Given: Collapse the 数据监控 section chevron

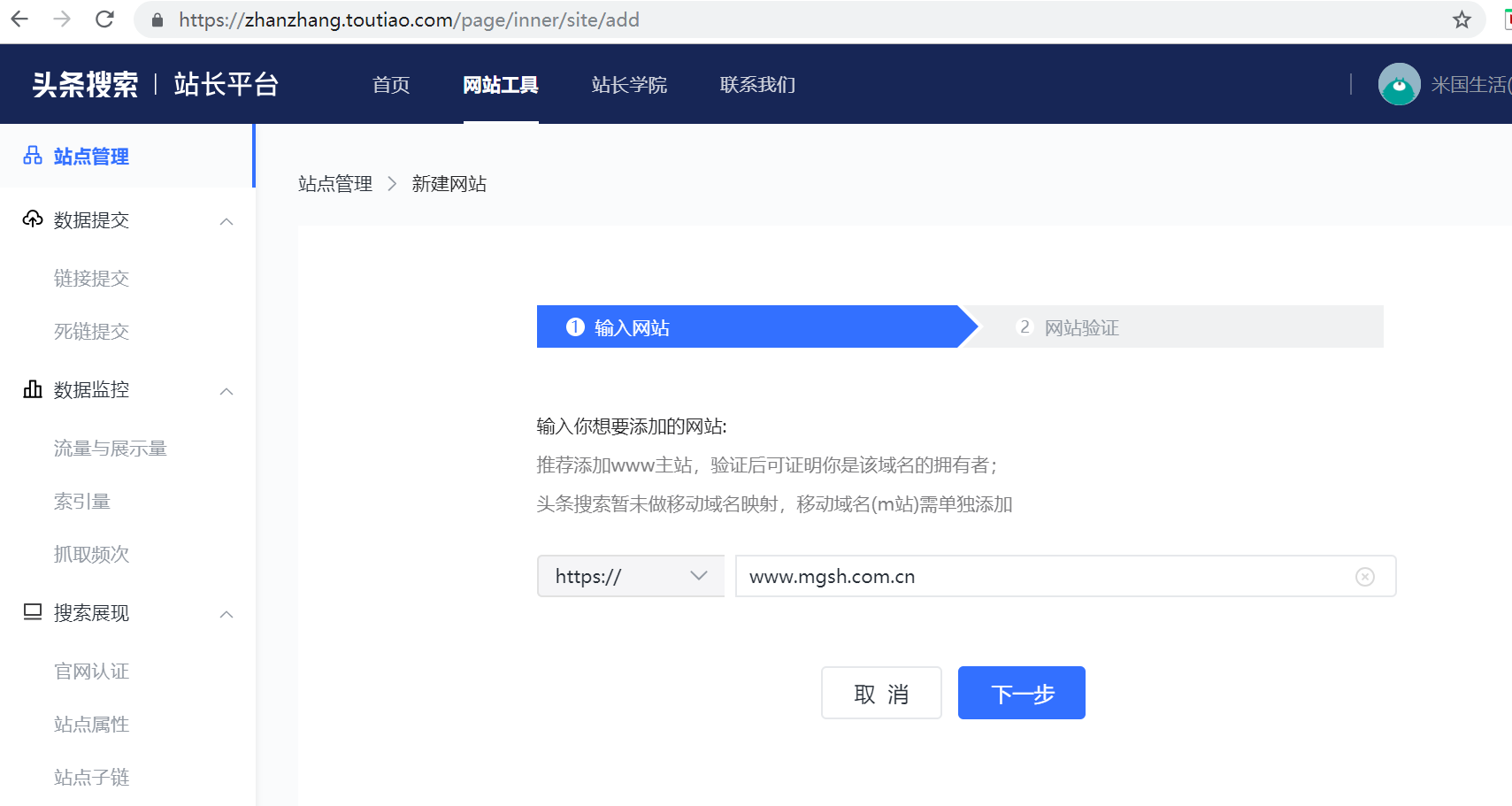Looking at the screenshot, I should coord(226,391).
